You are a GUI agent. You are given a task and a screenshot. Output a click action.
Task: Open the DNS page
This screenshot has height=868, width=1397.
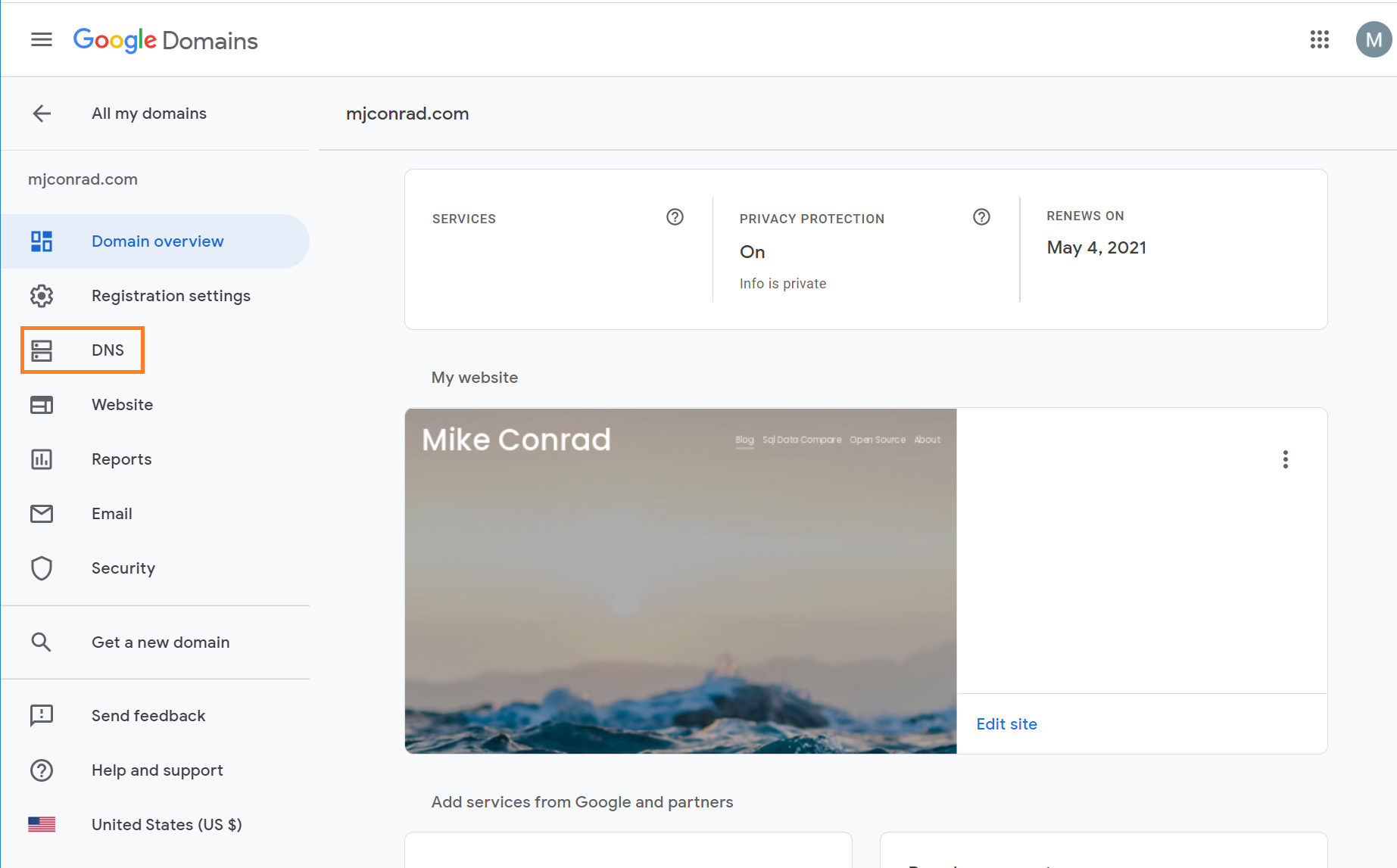tap(108, 350)
